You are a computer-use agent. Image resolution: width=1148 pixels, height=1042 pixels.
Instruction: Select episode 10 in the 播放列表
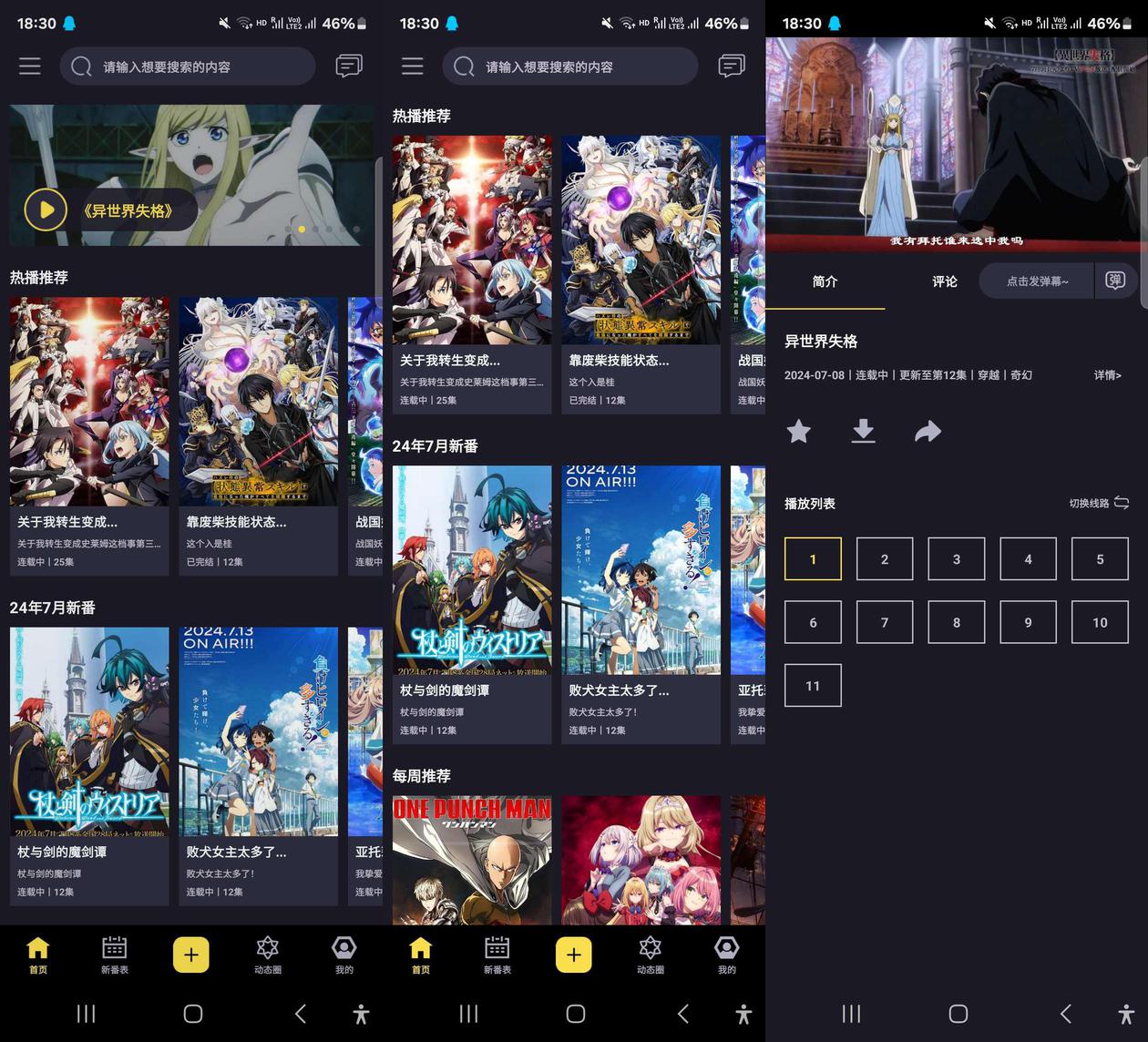click(1100, 622)
